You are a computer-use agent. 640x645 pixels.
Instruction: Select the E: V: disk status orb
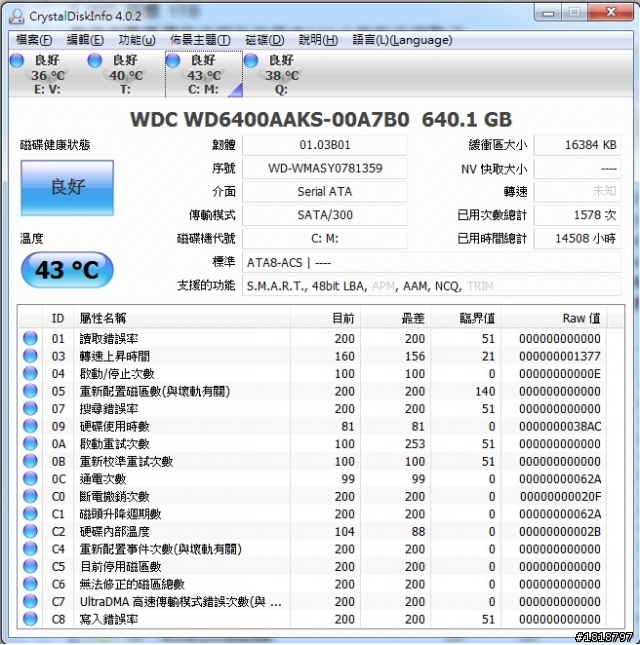(17, 60)
